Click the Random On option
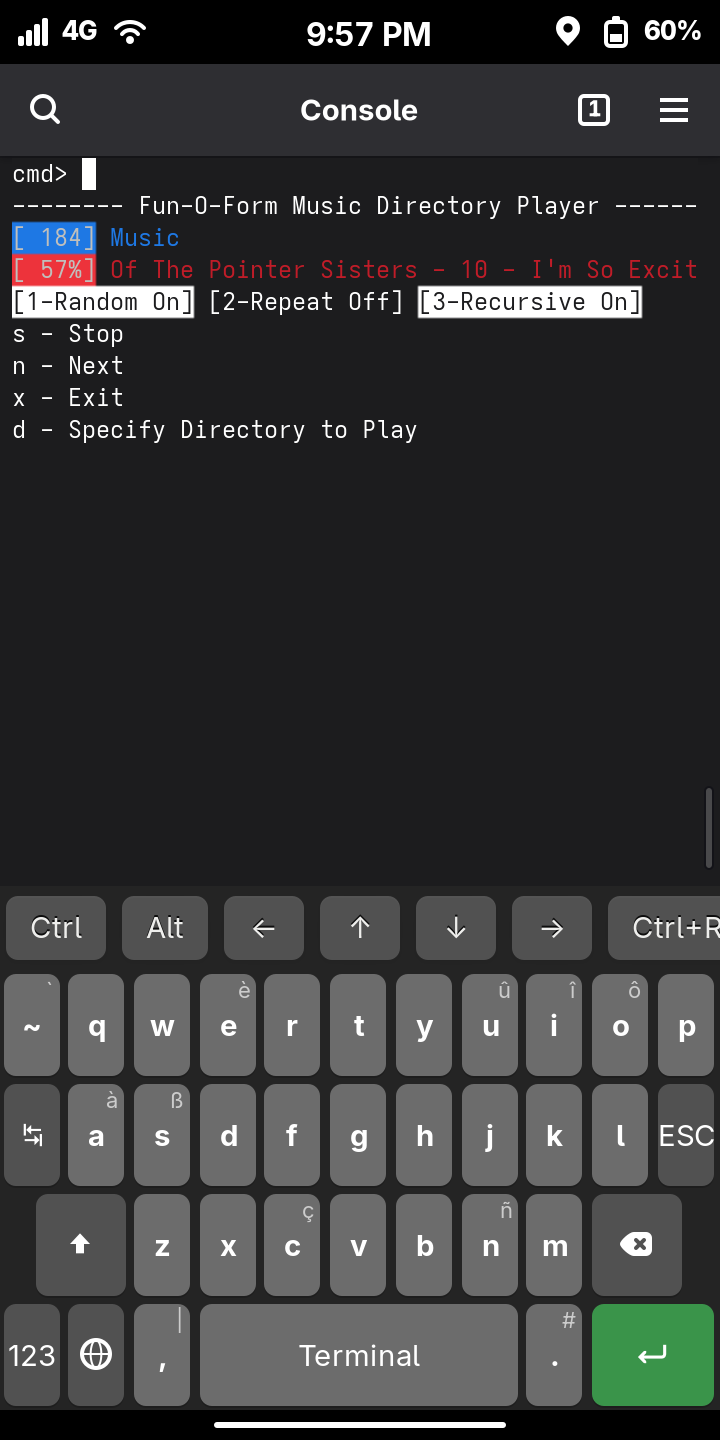The image size is (720, 1440). tap(103, 302)
